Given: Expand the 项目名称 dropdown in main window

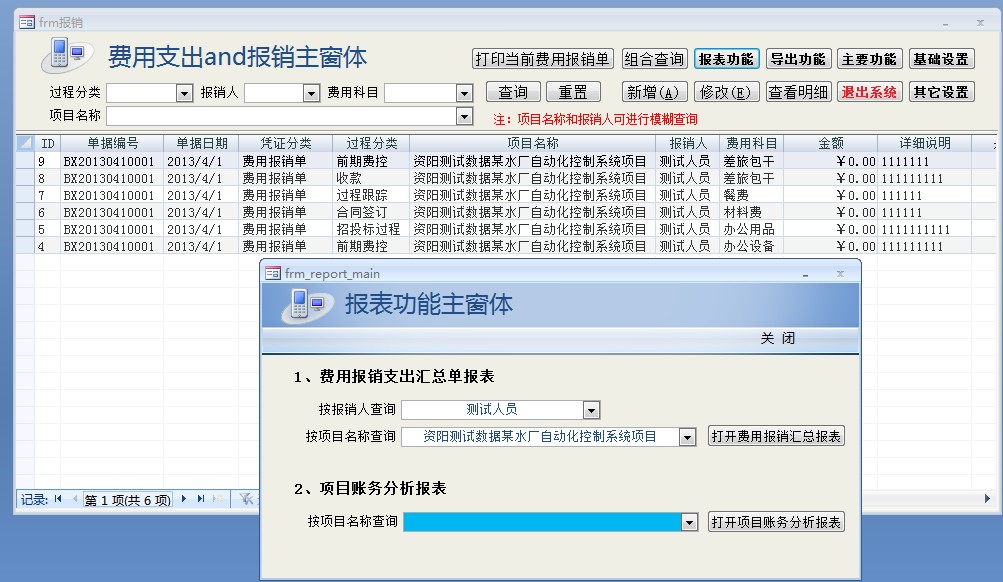Looking at the screenshot, I should pos(464,116).
